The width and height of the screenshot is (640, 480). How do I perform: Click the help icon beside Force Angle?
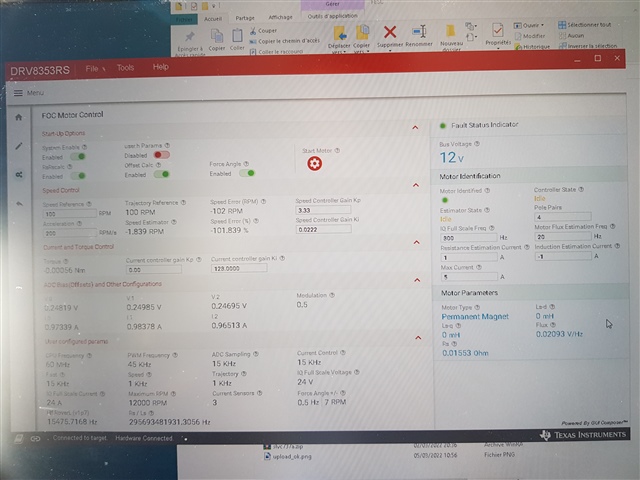(x=246, y=164)
